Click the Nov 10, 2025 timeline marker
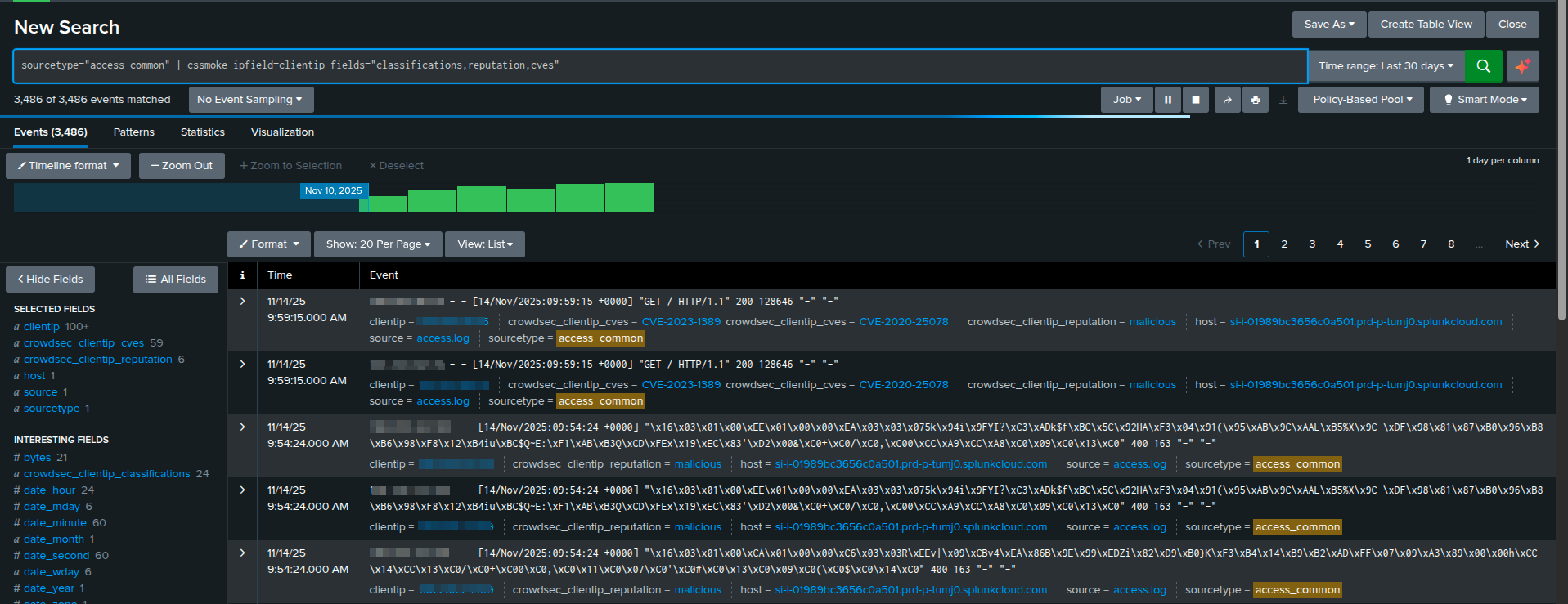 click(x=333, y=190)
